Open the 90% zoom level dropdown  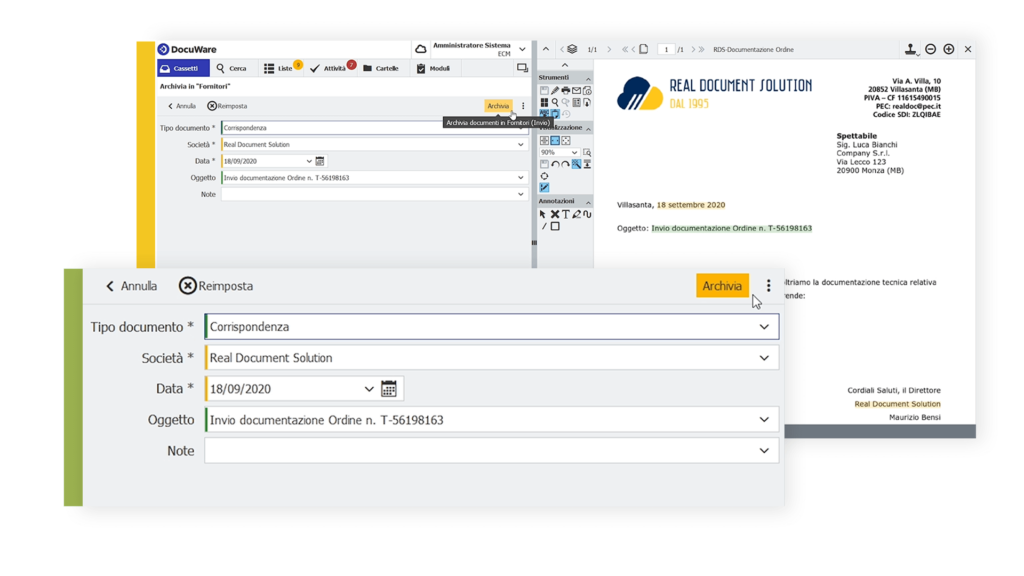pos(574,152)
